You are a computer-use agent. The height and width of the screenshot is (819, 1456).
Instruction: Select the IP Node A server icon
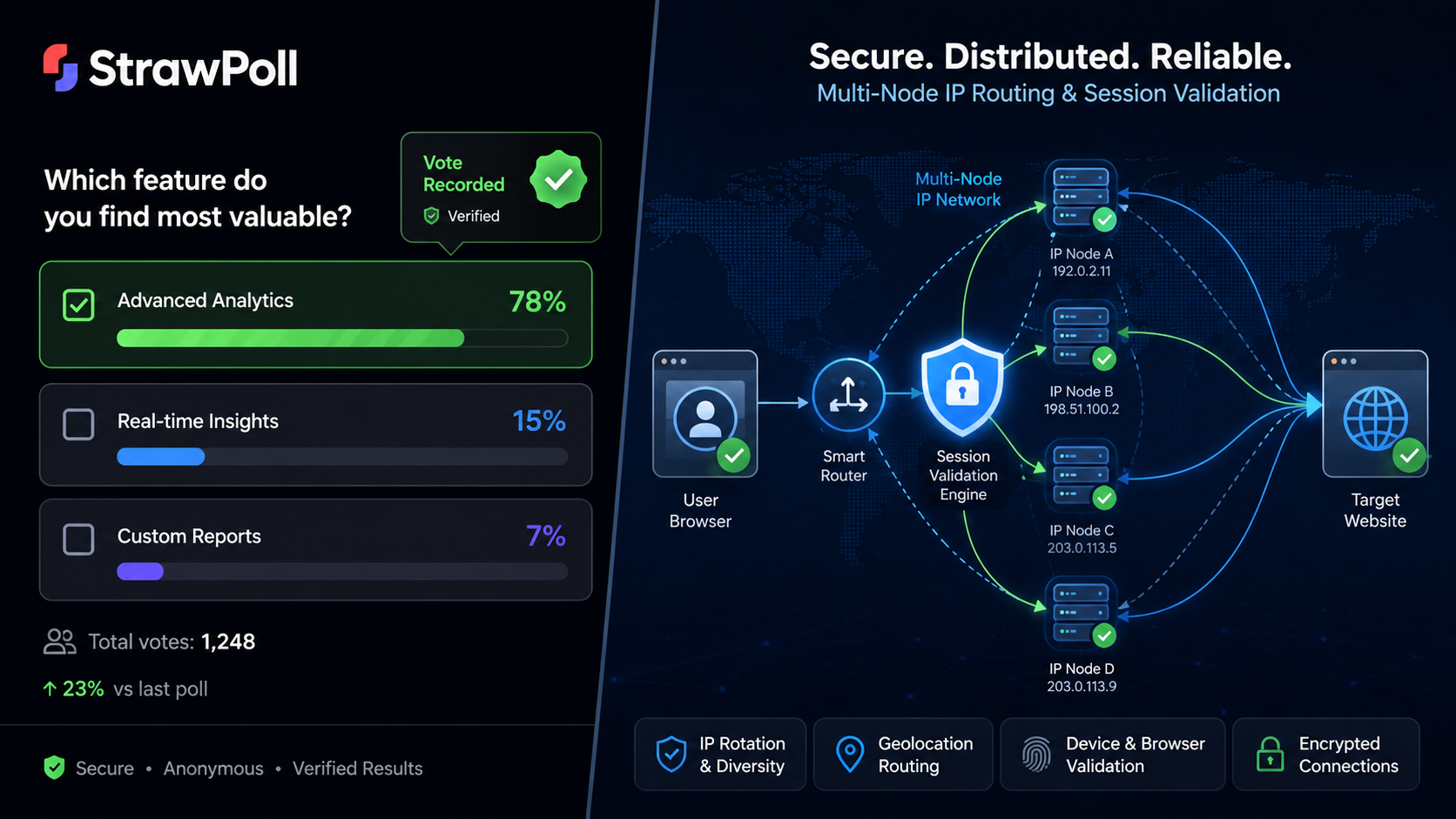tap(1081, 197)
